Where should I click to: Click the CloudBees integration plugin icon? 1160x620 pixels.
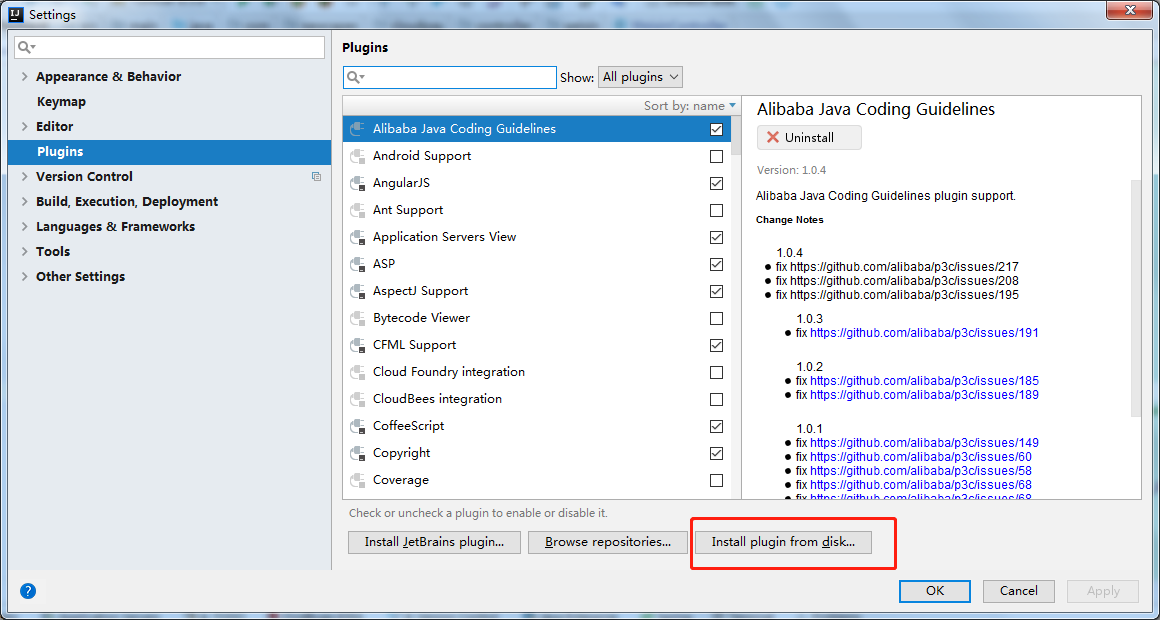click(358, 400)
